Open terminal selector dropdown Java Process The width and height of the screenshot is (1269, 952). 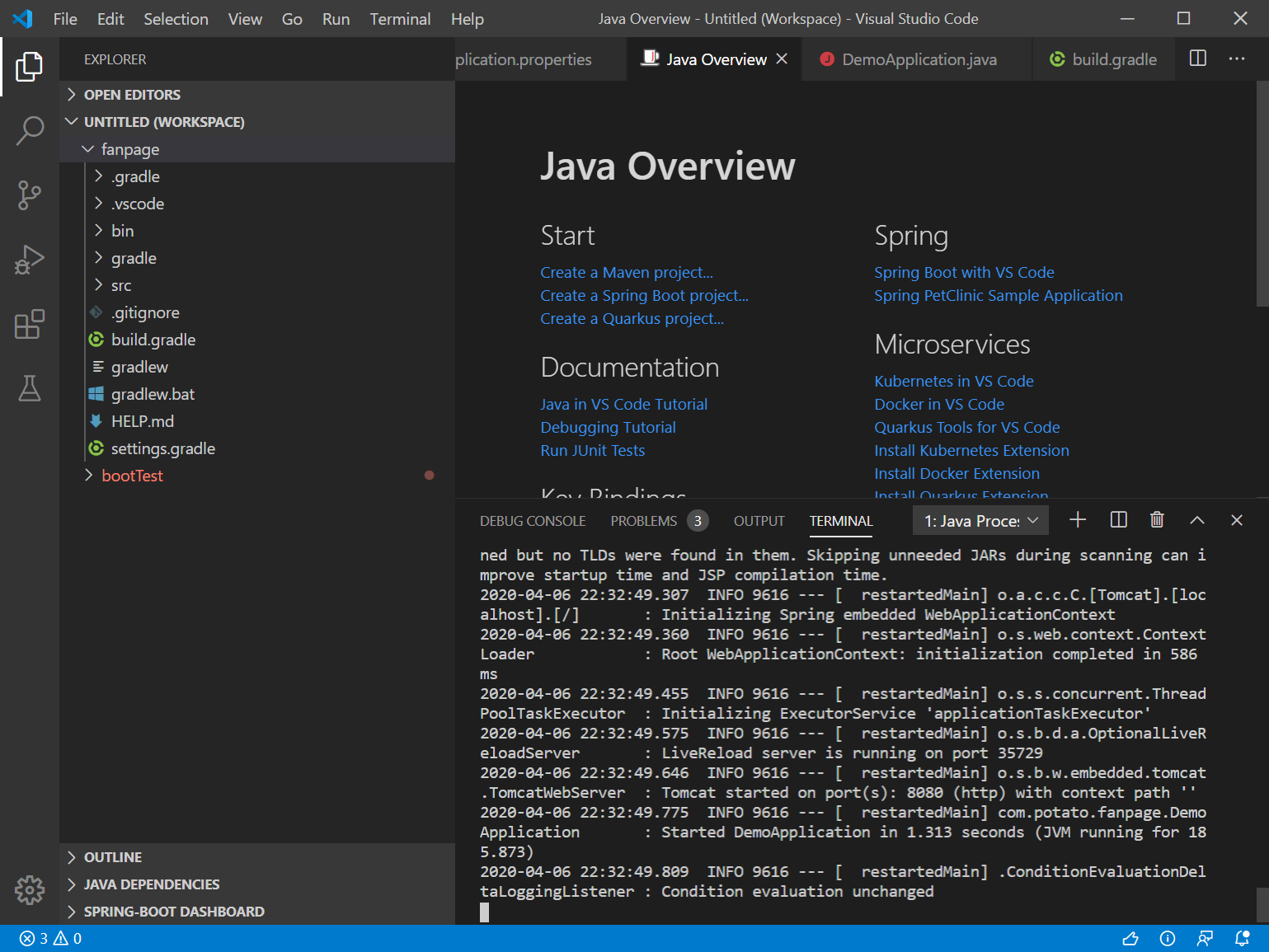point(981,520)
